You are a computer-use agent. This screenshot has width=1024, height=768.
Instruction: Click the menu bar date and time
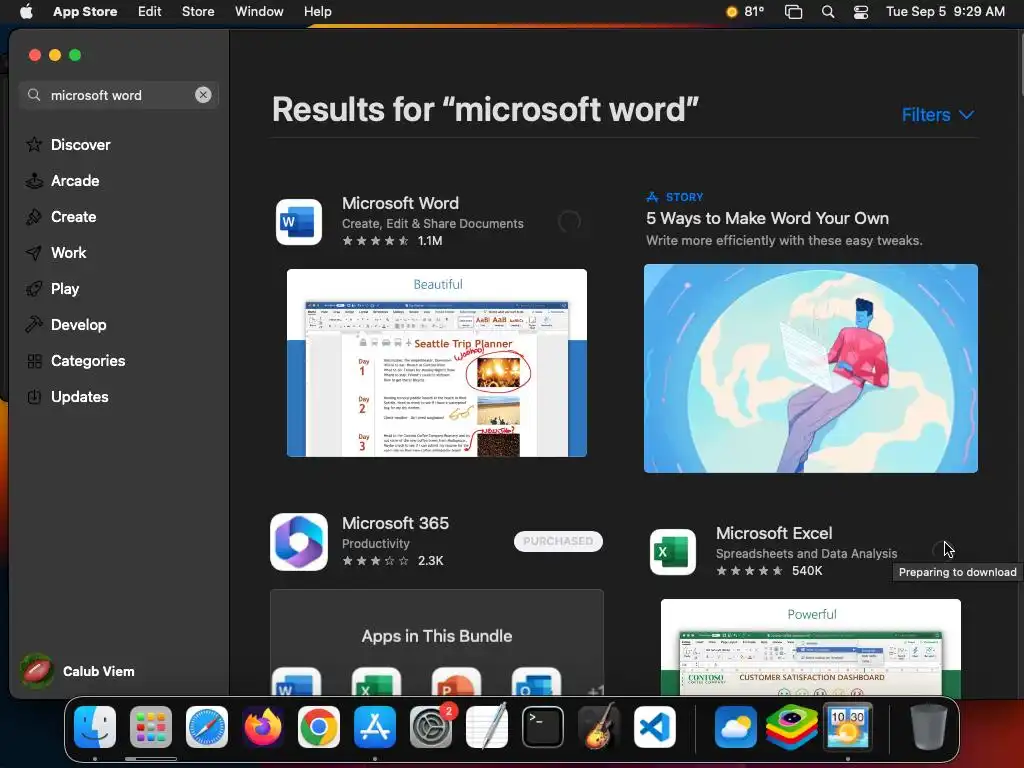pyautogui.click(x=945, y=12)
